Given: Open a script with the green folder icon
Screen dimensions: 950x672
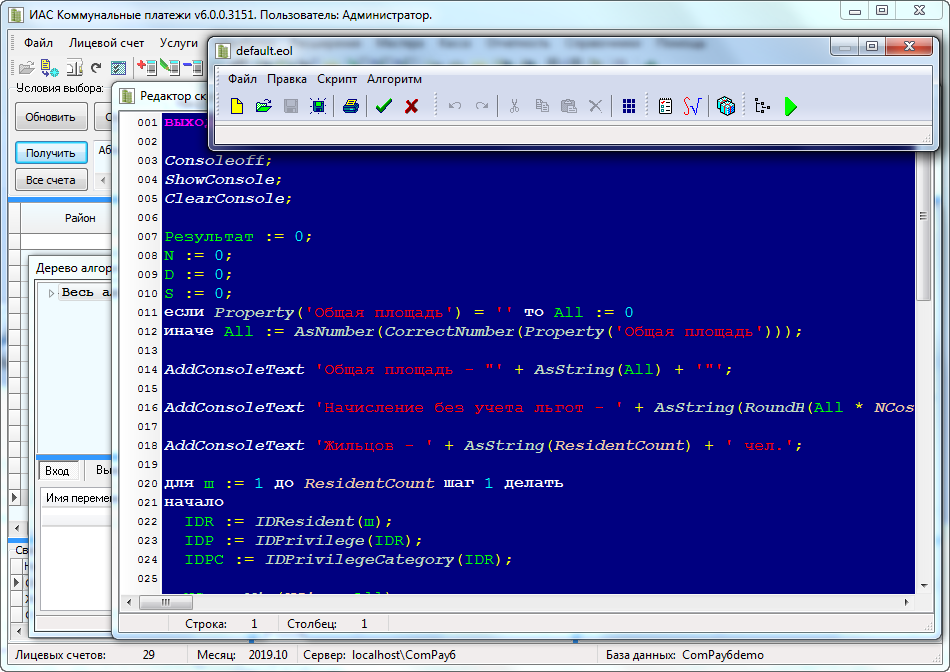Looking at the screenshot, I should tap(263, 106).
